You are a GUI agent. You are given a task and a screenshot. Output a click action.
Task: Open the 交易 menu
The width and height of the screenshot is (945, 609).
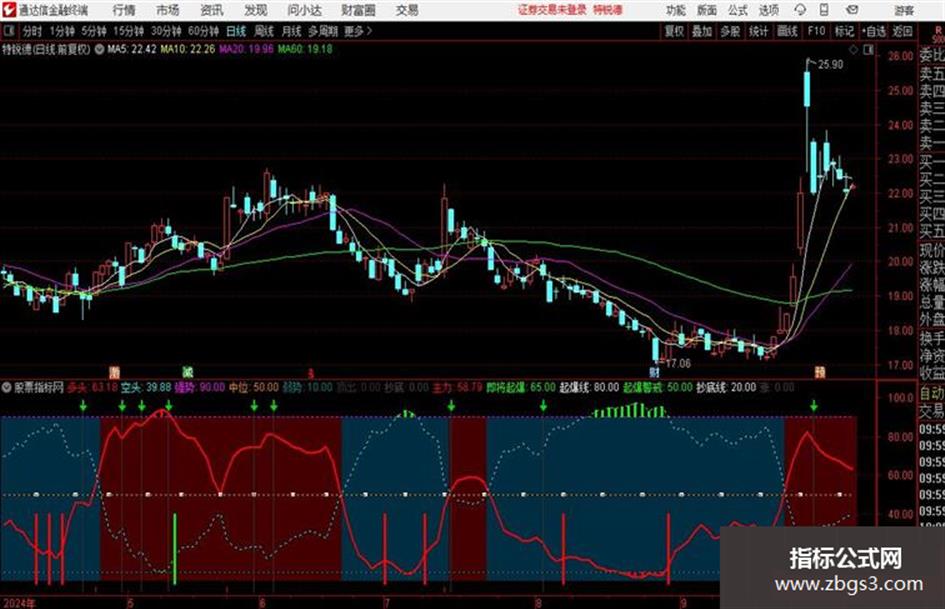(x=407, y=10)
